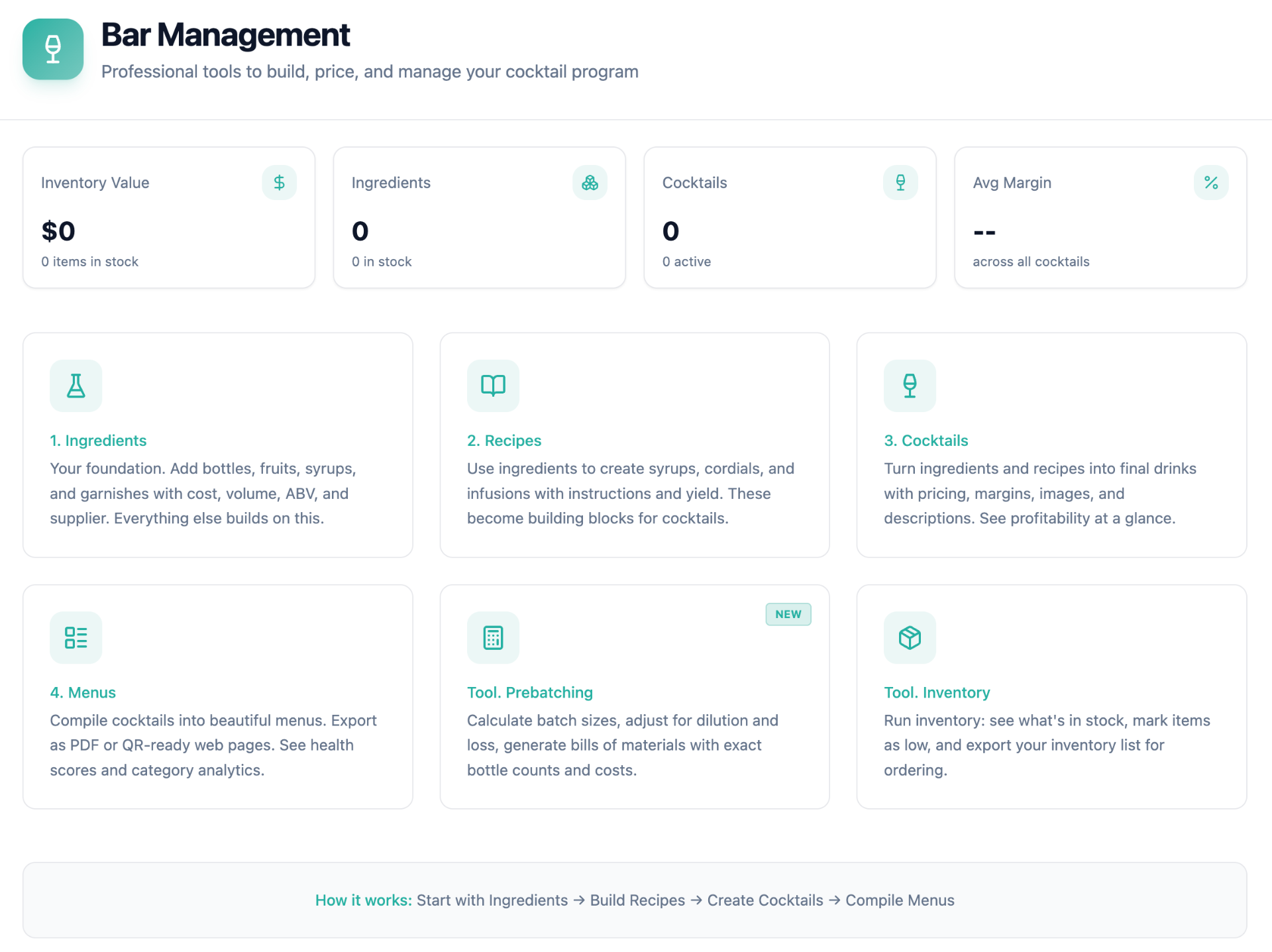Click the Inventory Value stat card

point(168,217)
